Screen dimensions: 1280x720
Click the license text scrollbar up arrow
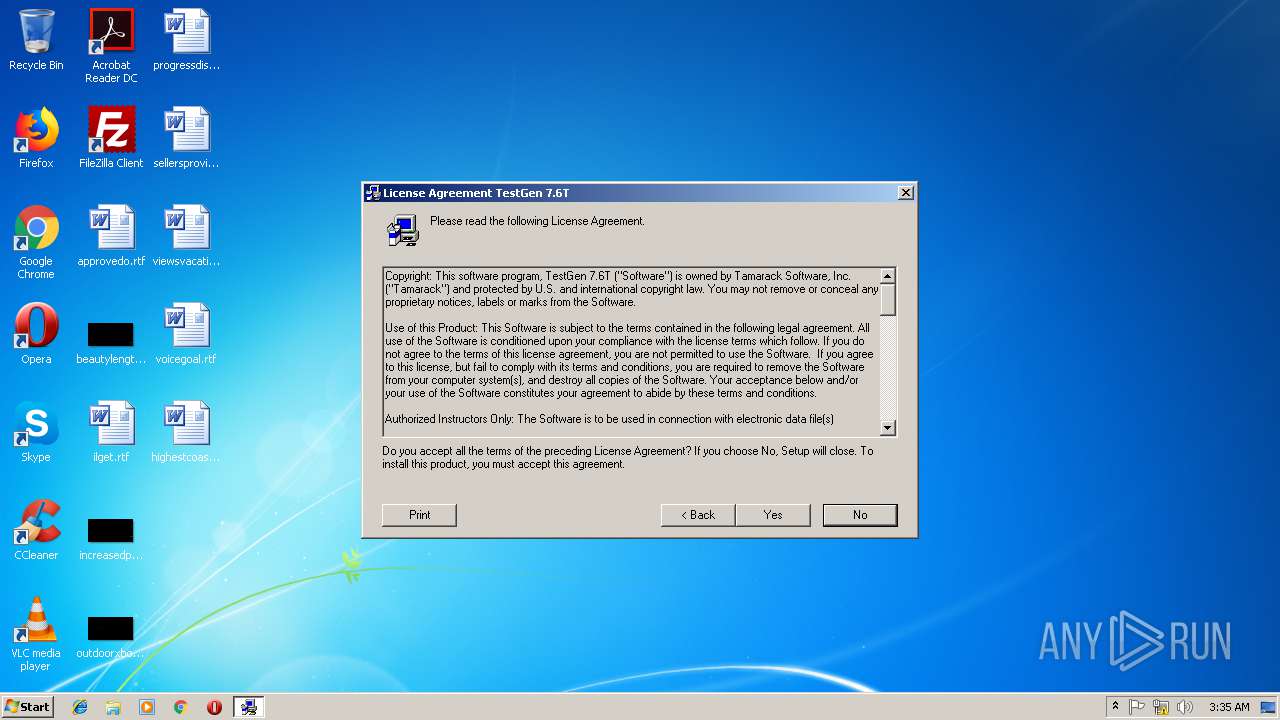tap(887, 276)
